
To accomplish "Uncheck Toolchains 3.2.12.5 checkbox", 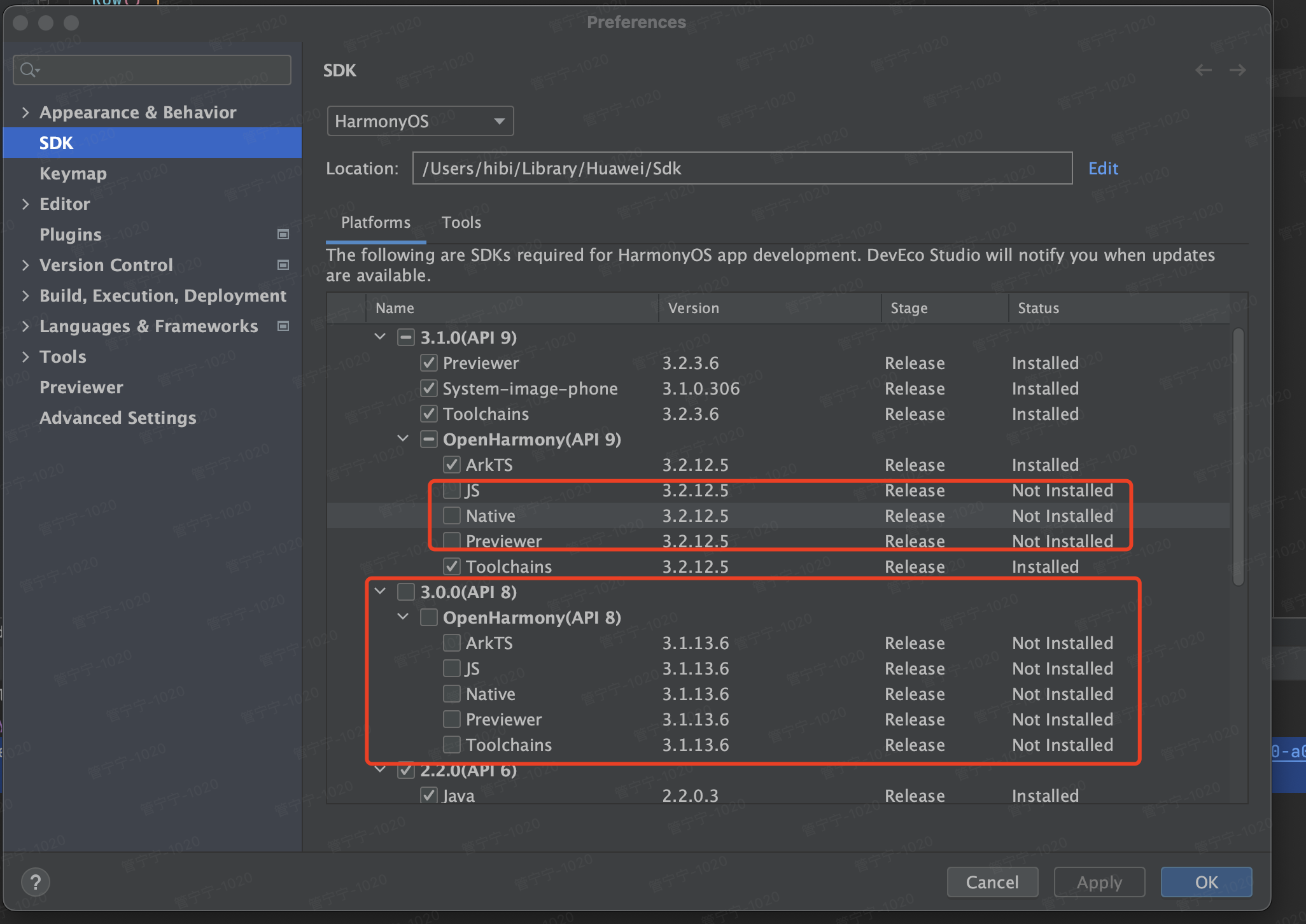I will pos(452,566).
